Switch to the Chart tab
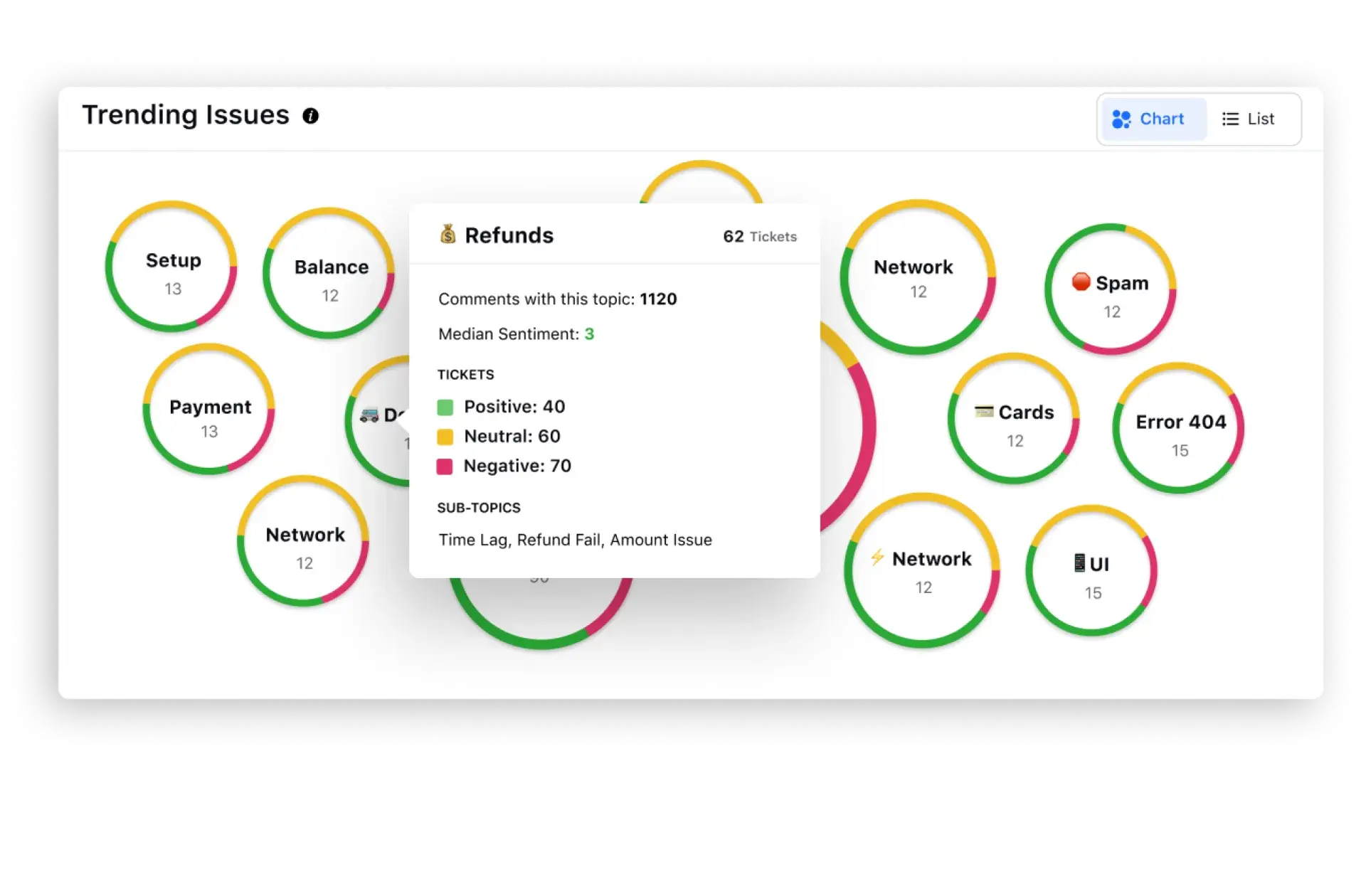The width and height of the screenshot is (1366, 896). click(1147, 119)
